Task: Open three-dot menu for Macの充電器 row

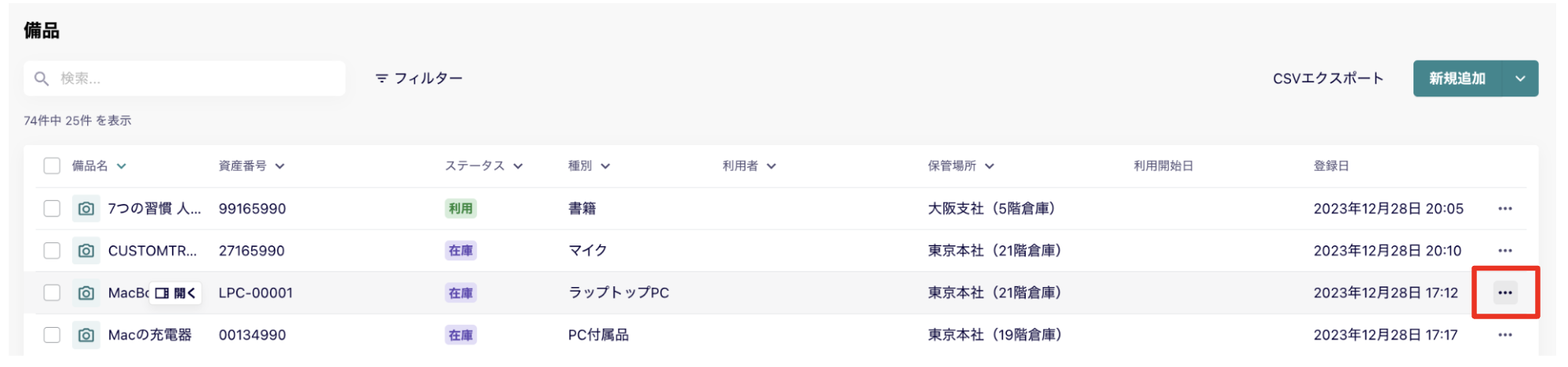Action: point(1504,335)
